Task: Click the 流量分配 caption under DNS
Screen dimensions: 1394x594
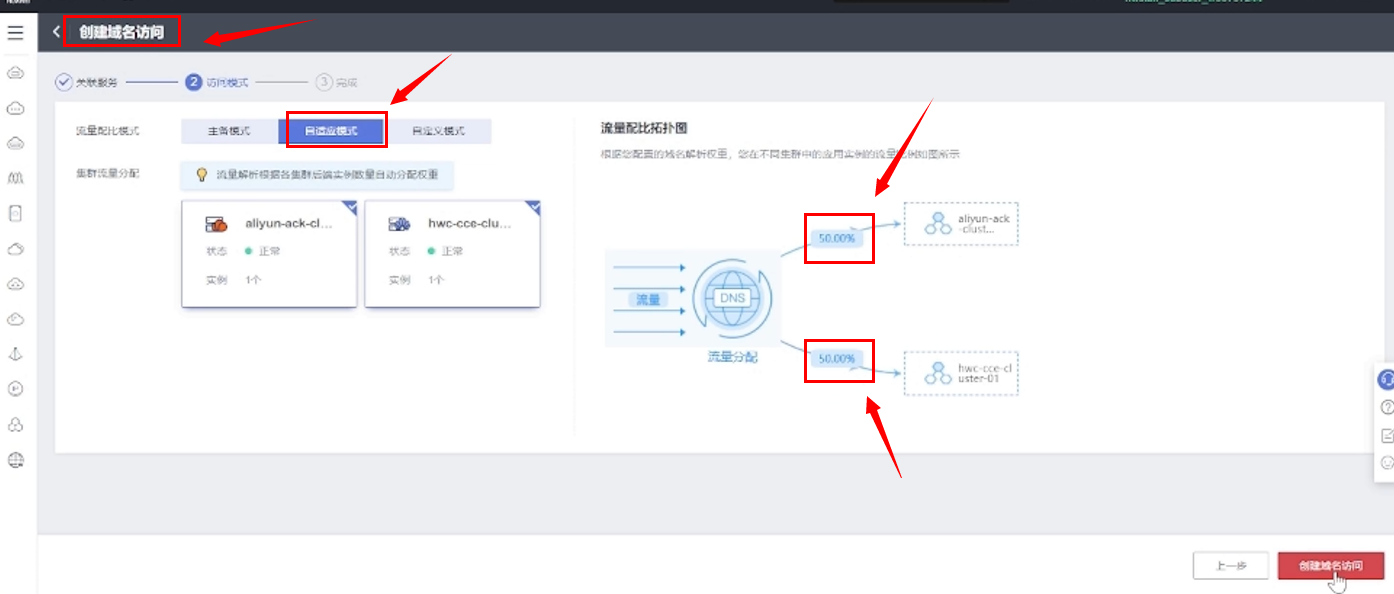Action: click(x=732, y=356)
